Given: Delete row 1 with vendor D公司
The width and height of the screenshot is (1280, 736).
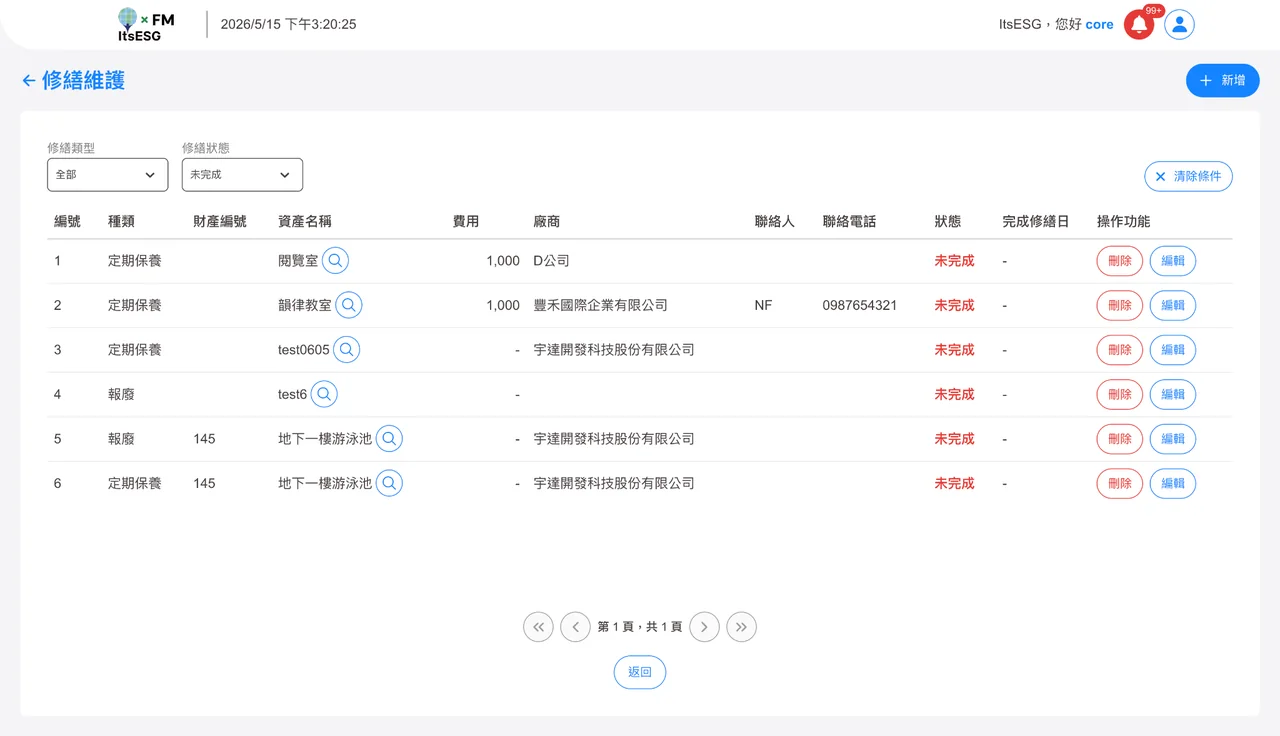Looking at the screenshot, I should pyautogui.click(x=1120, y=261).
